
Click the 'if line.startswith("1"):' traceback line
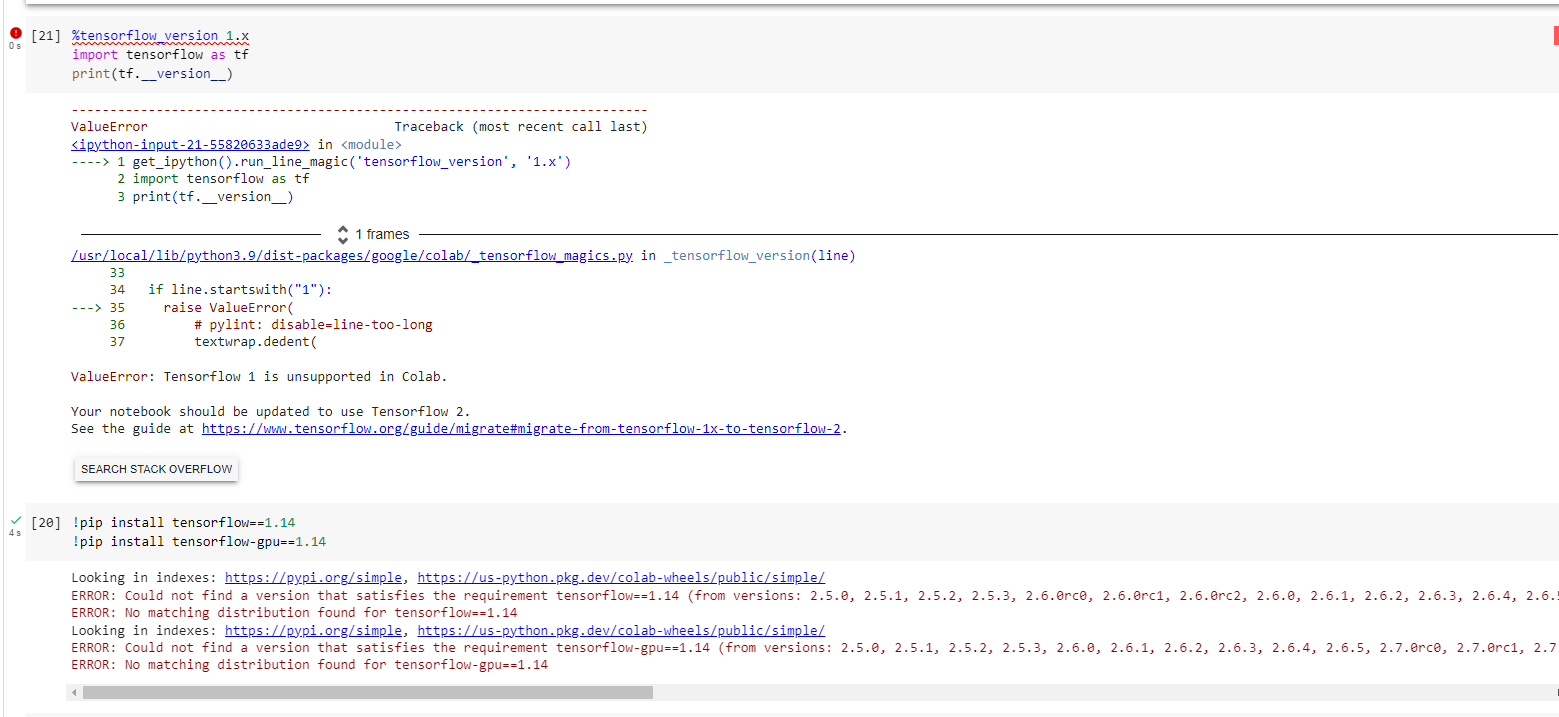tap(240, 289)
